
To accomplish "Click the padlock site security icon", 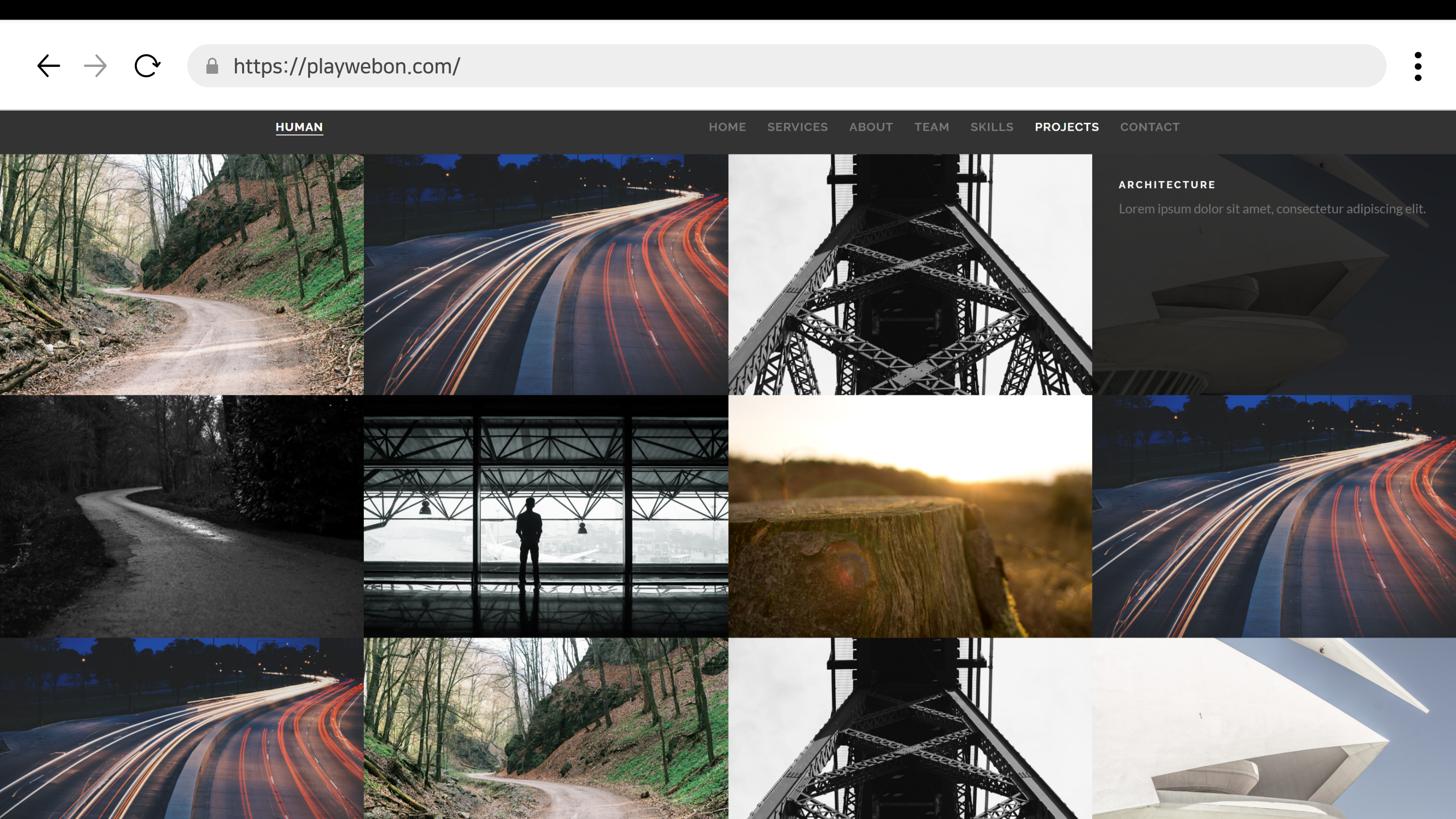I will click(212, 66).
